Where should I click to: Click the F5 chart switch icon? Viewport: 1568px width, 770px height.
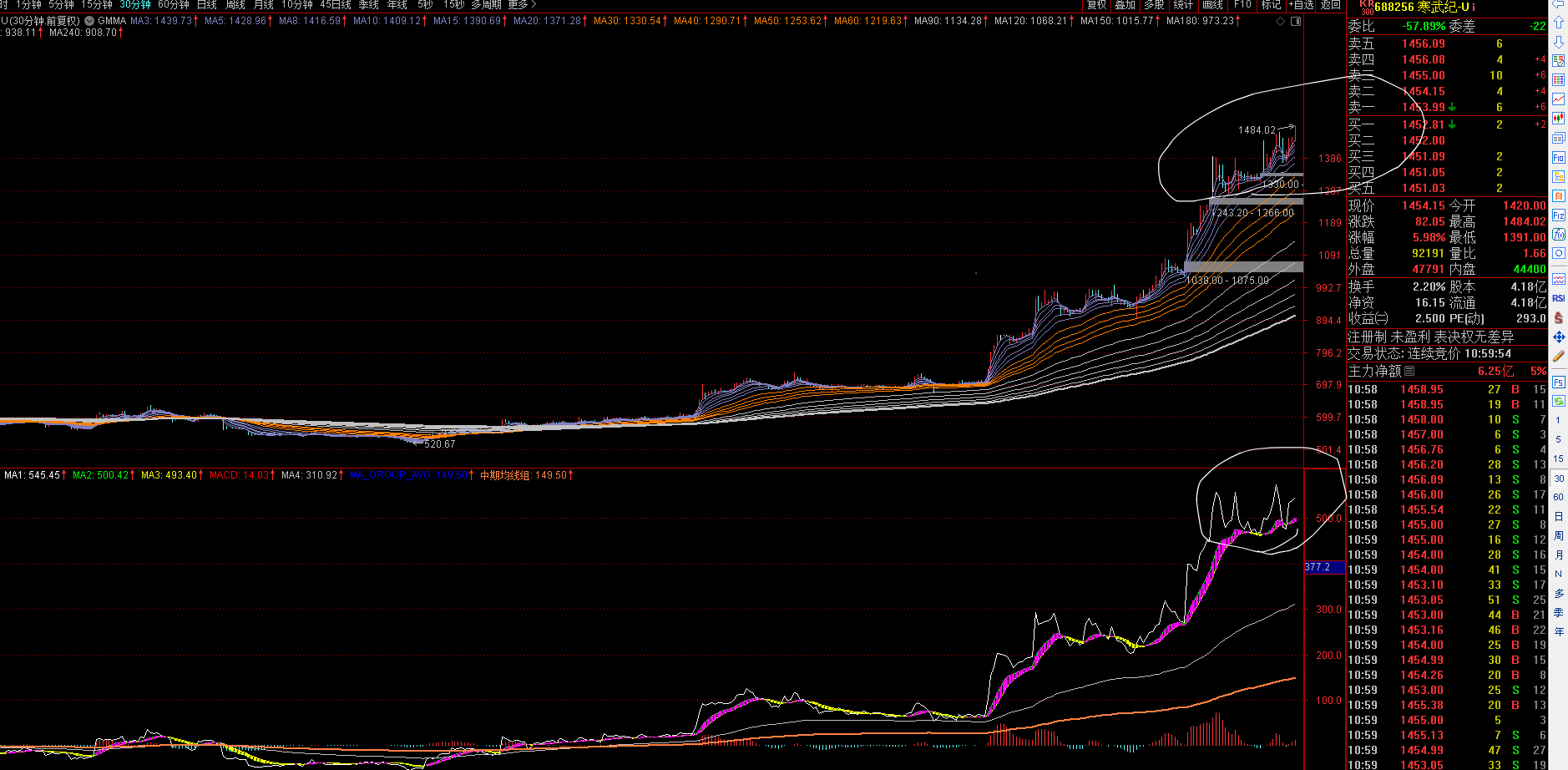click(x=1558, y=382)
